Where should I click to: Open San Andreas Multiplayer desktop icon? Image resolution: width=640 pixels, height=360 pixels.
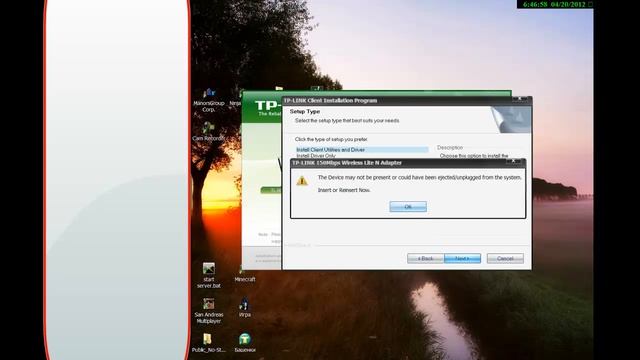tap(209, 311)
